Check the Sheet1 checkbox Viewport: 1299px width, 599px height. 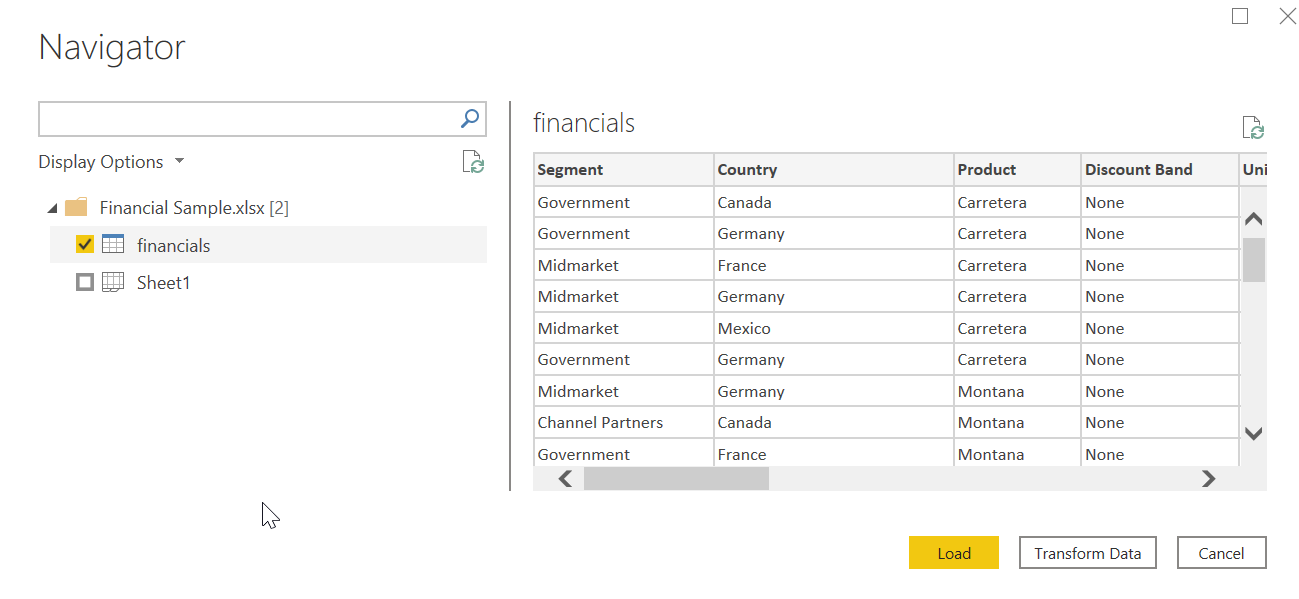pos(85,283)
